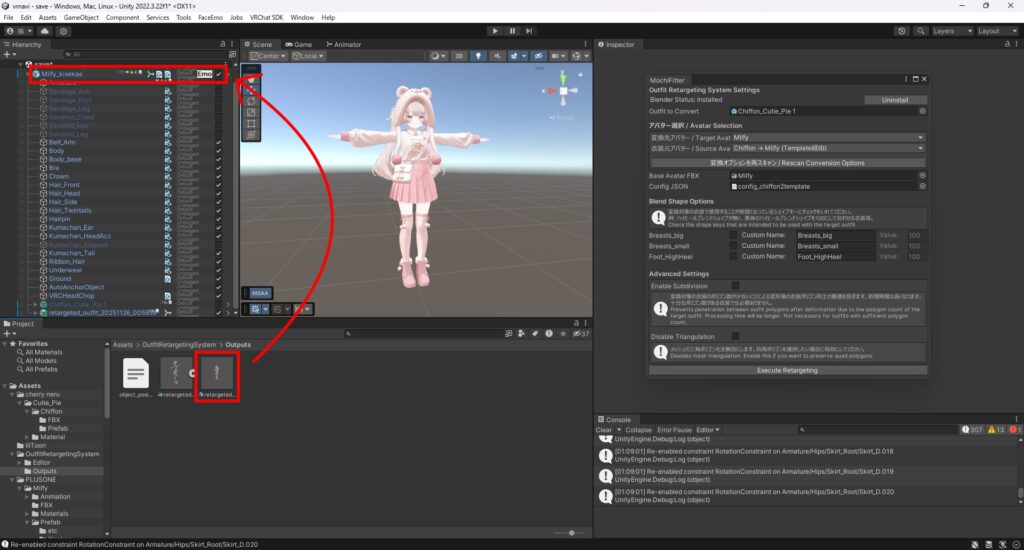
Task: Toggle 2D view in the Scene toolbar
Action: tap(459, 56)
